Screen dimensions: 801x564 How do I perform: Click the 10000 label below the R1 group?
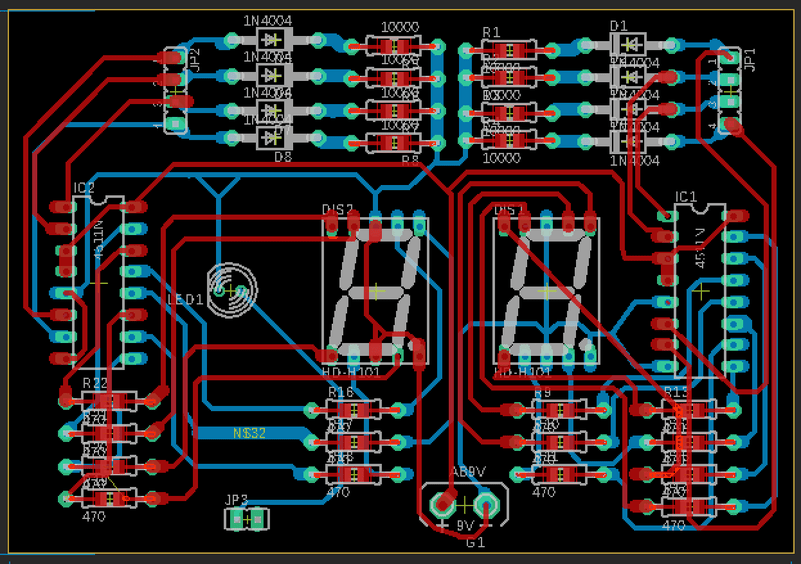click(502, 159)
